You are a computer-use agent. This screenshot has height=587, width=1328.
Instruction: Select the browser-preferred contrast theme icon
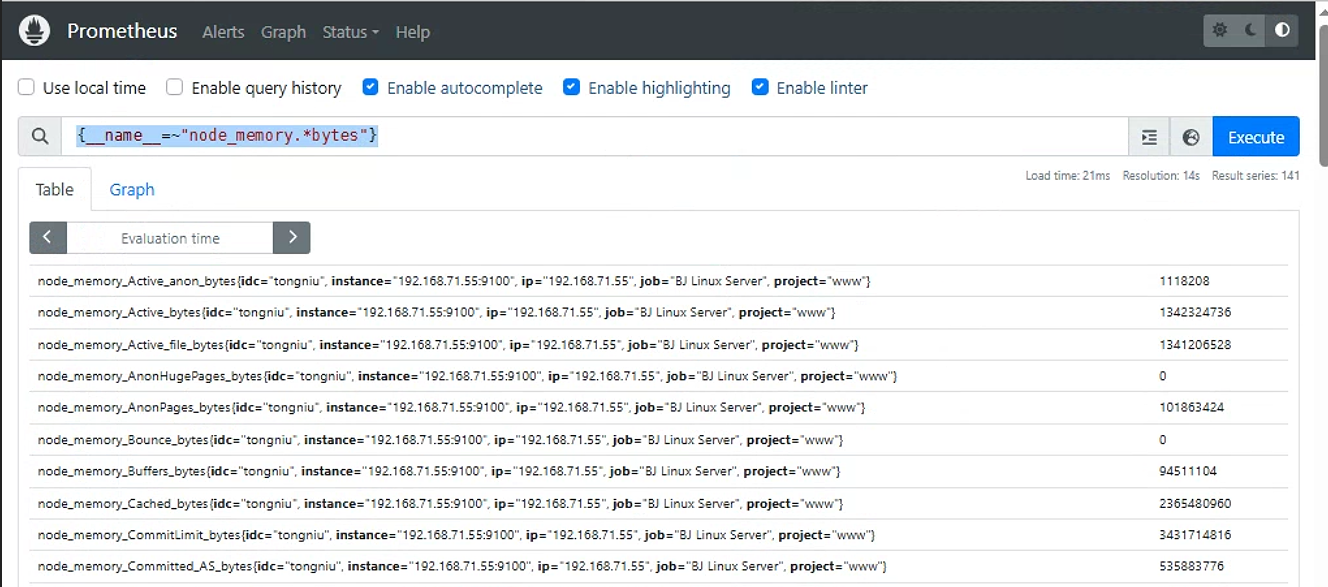pyautogui.click(x=1282, y=31)
